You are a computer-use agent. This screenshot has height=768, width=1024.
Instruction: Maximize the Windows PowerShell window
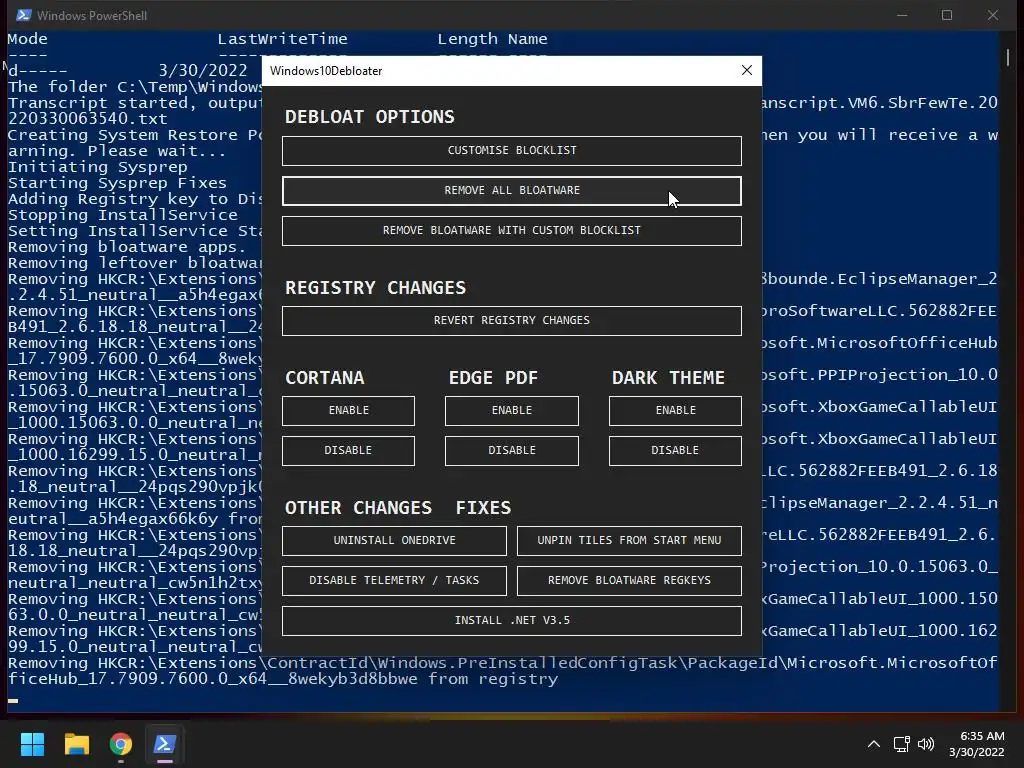click(x=947, y=15)
